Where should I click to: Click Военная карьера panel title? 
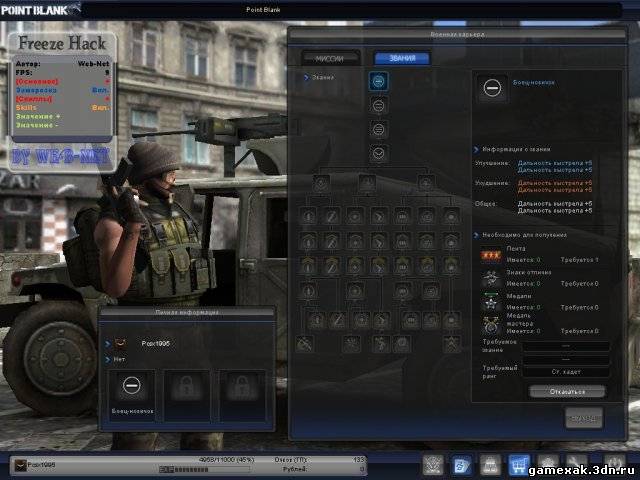(x=457, y=35)
